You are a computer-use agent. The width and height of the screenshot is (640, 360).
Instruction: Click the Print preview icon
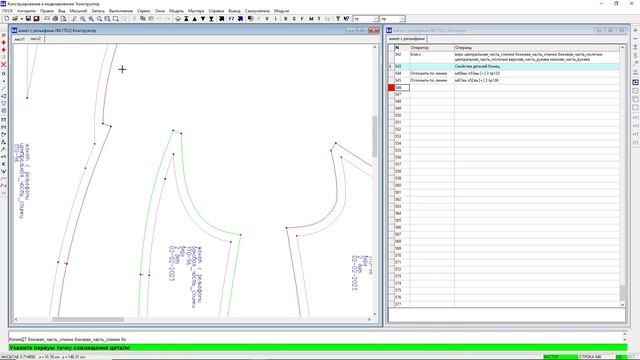click(63, 19)
